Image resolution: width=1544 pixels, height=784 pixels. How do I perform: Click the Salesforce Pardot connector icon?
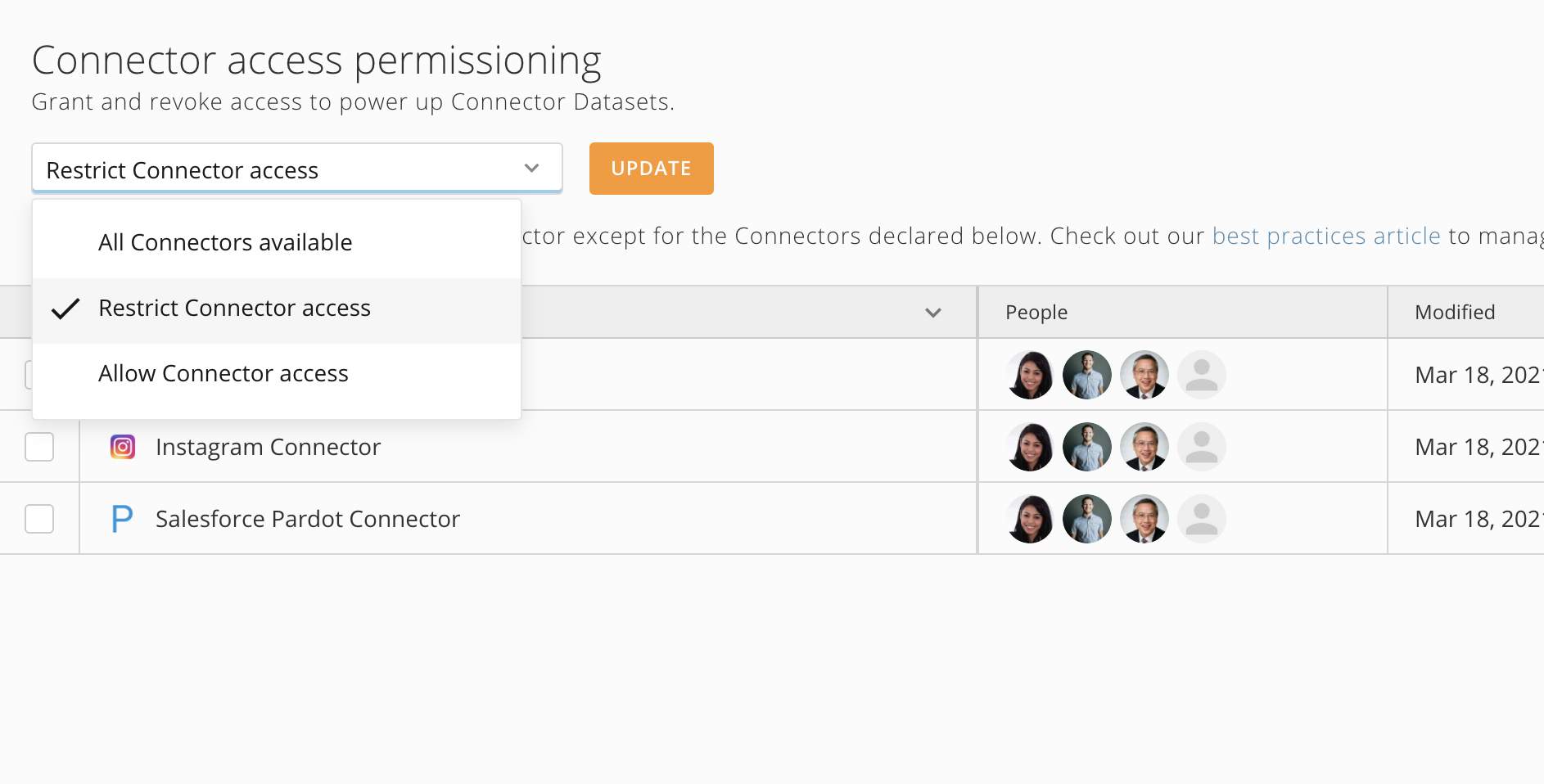(122, 518)
